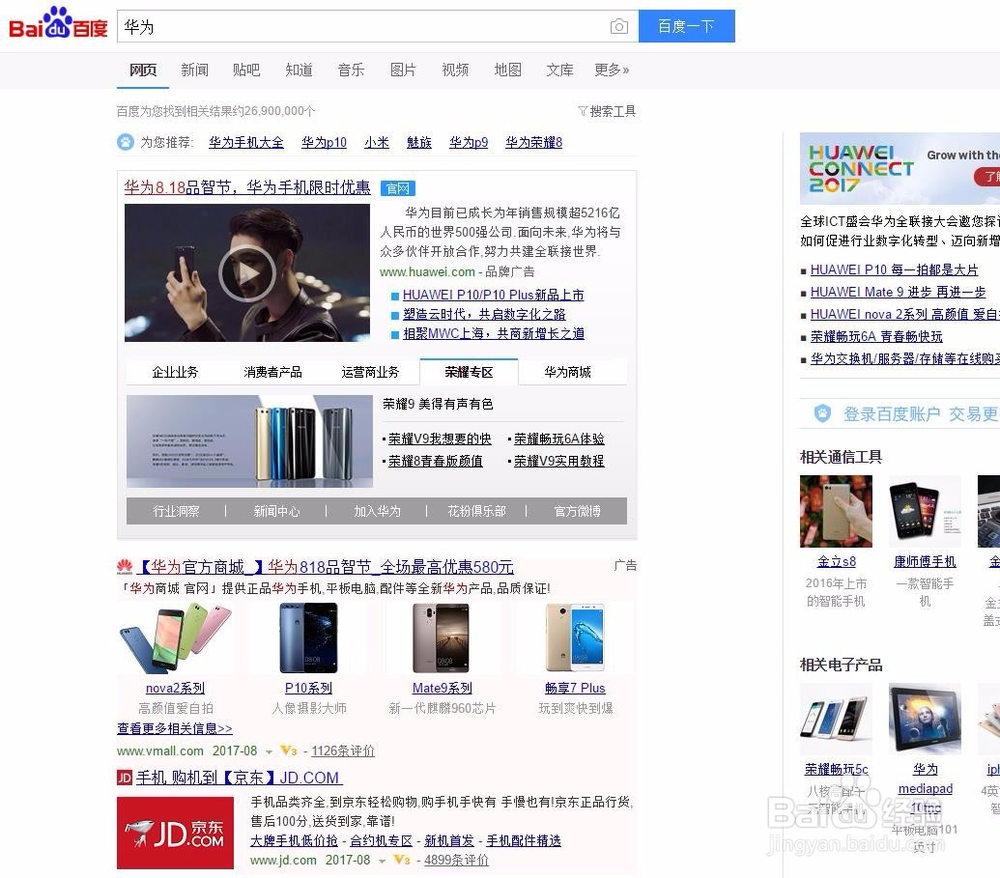Click the 康师傅手机 product image

coord(925,511)
